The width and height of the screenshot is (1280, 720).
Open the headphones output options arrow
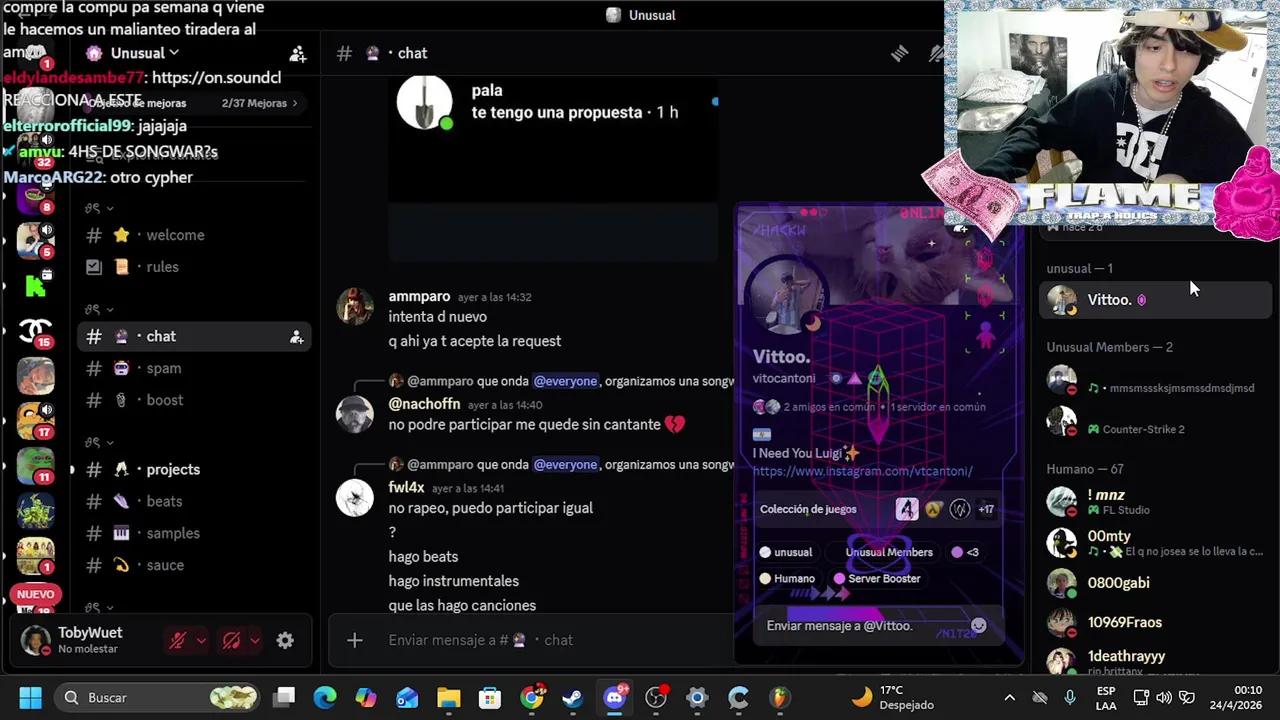pos(255,640)
